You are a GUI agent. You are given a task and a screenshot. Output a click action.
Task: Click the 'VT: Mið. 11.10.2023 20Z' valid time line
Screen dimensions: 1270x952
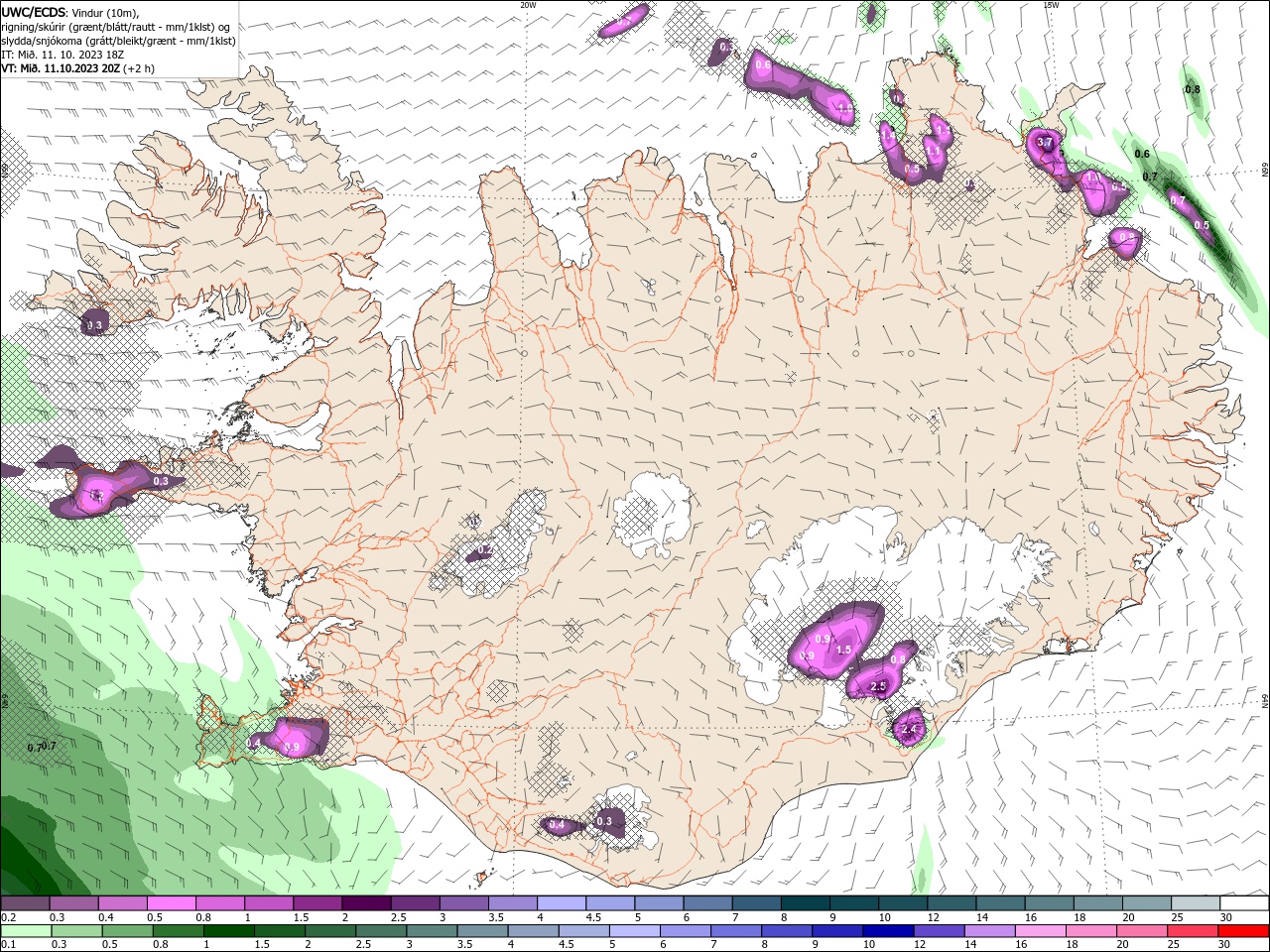coord(77,68)
